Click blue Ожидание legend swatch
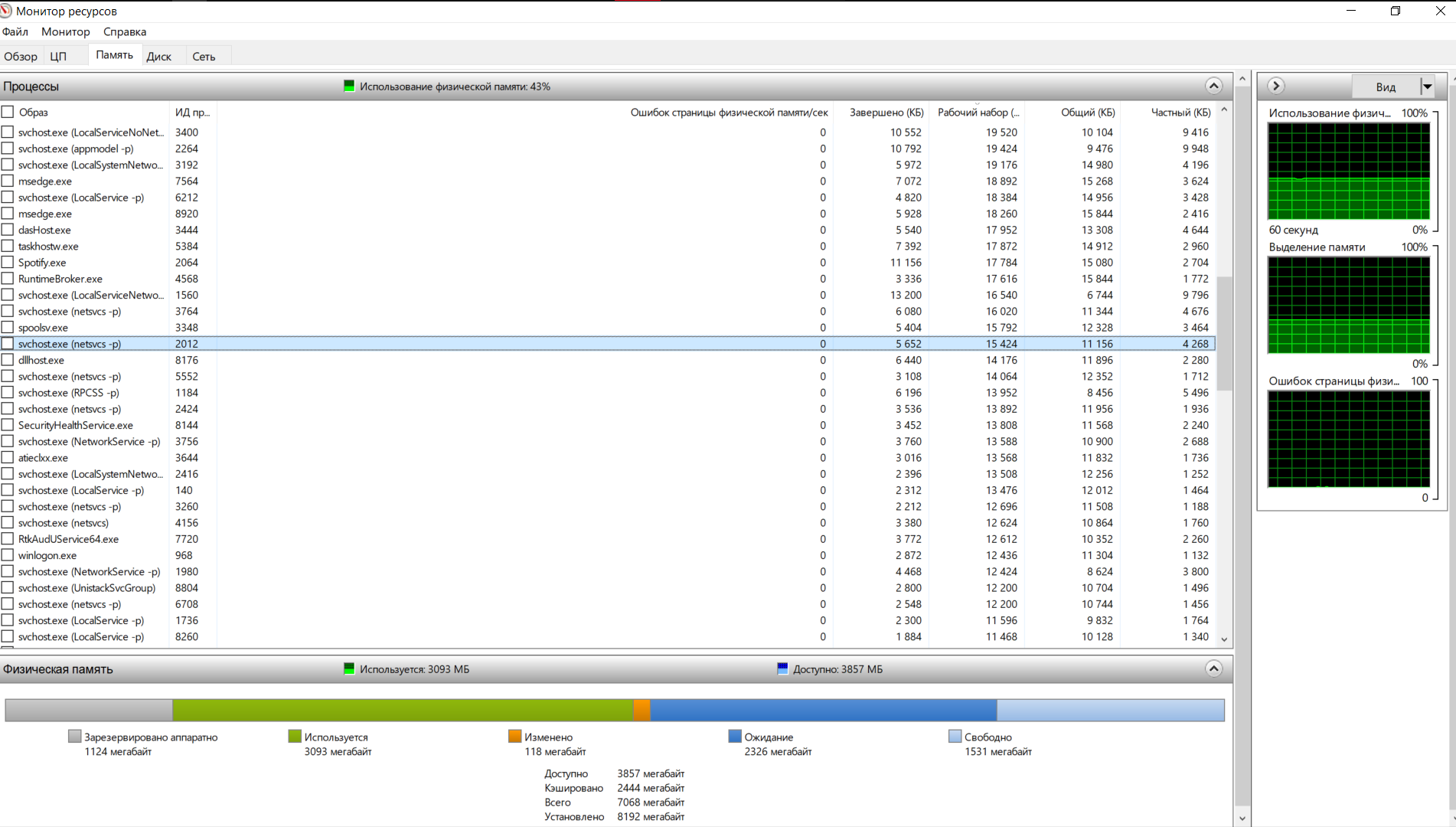Screen dimensions: 1456x827 (x=735, y=736)
